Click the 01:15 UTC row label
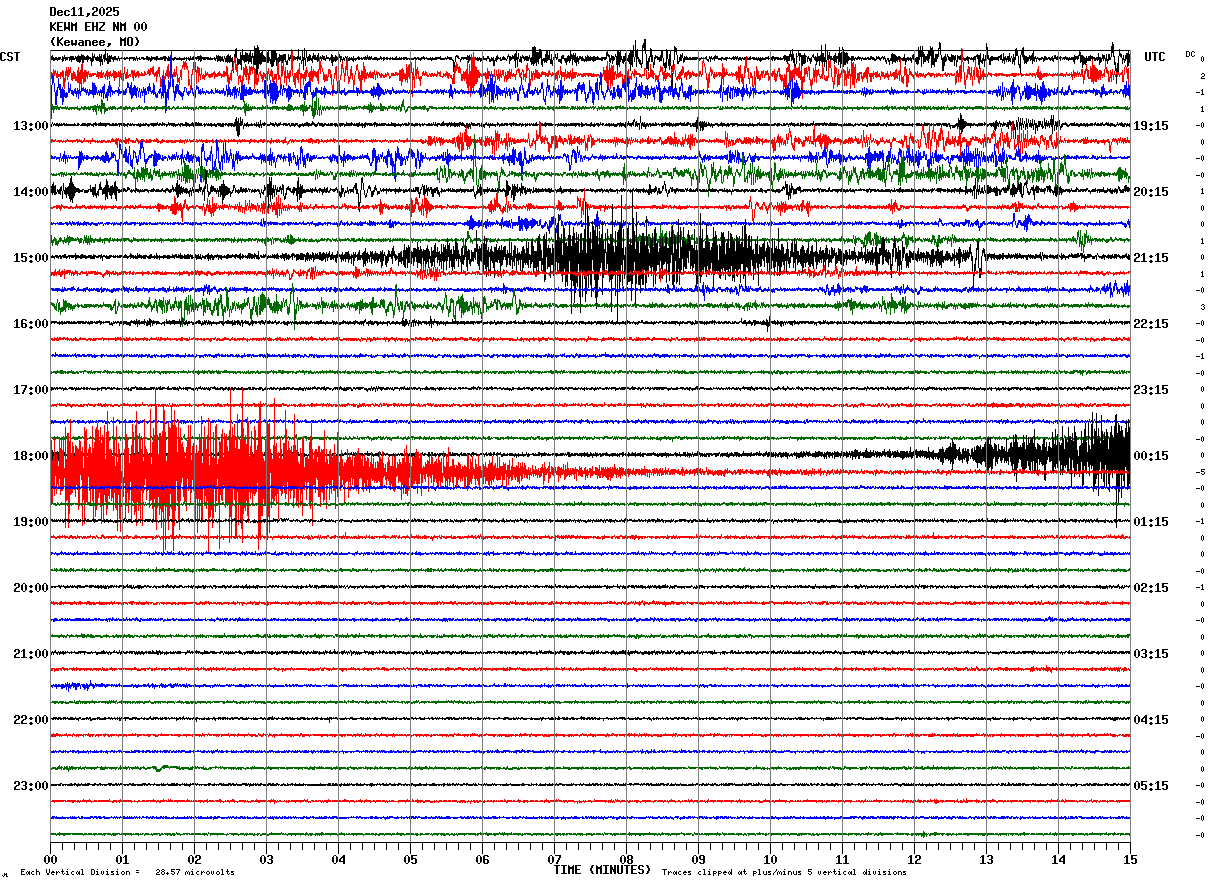This screenshot has height=886, width=1210. click(1151, 522)
